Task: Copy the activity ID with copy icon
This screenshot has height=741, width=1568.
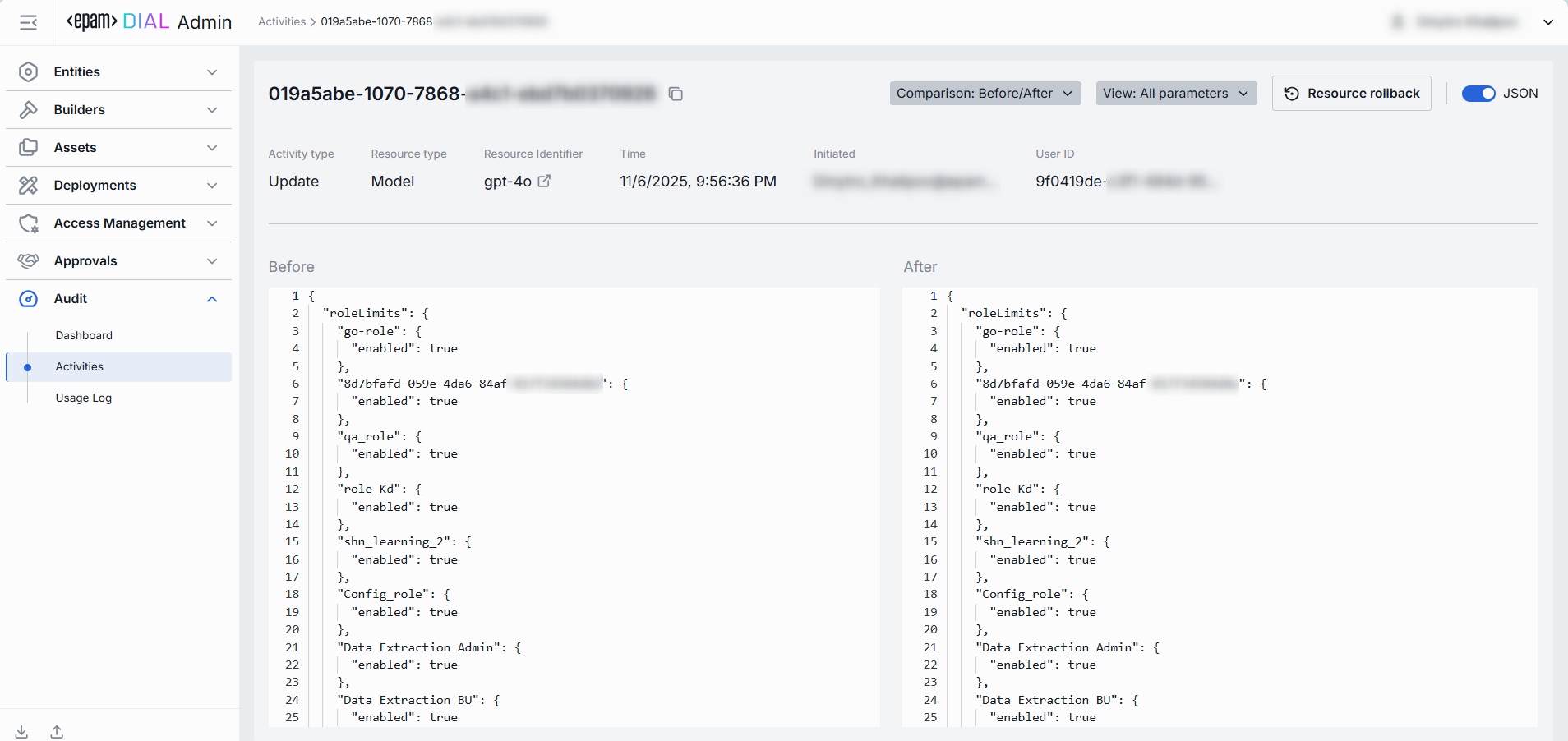Action: tap(676, 94)
